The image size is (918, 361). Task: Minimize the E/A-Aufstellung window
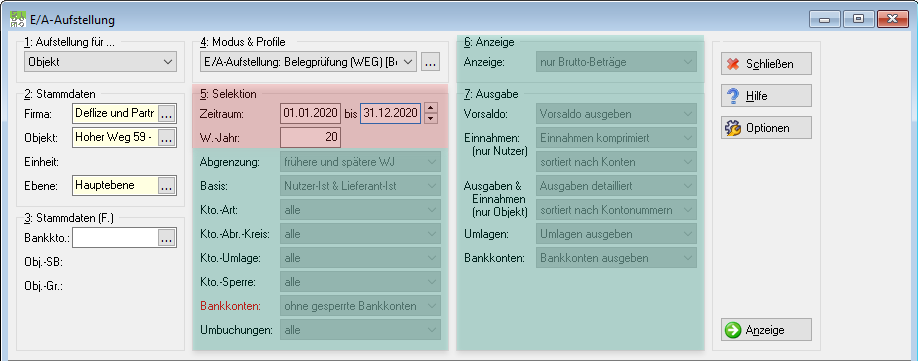point(825,19)
